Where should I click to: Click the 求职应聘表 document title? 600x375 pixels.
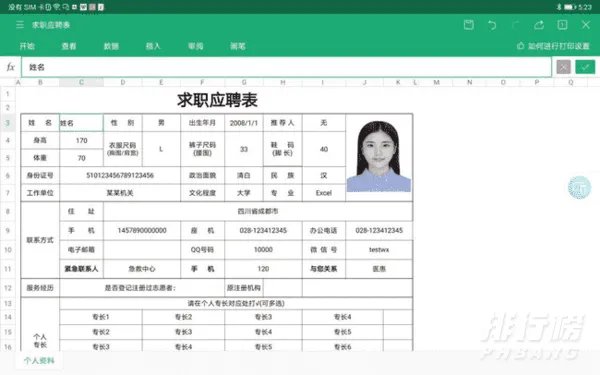(x=51, y=25)
